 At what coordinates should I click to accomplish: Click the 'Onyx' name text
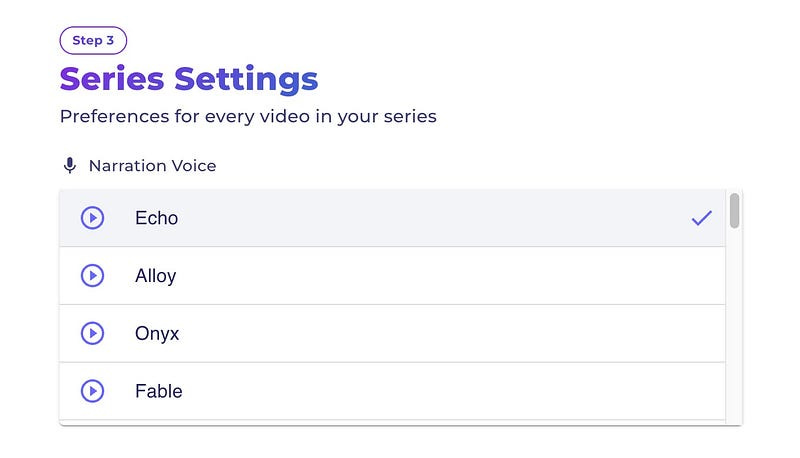click(x=157, y=334)
